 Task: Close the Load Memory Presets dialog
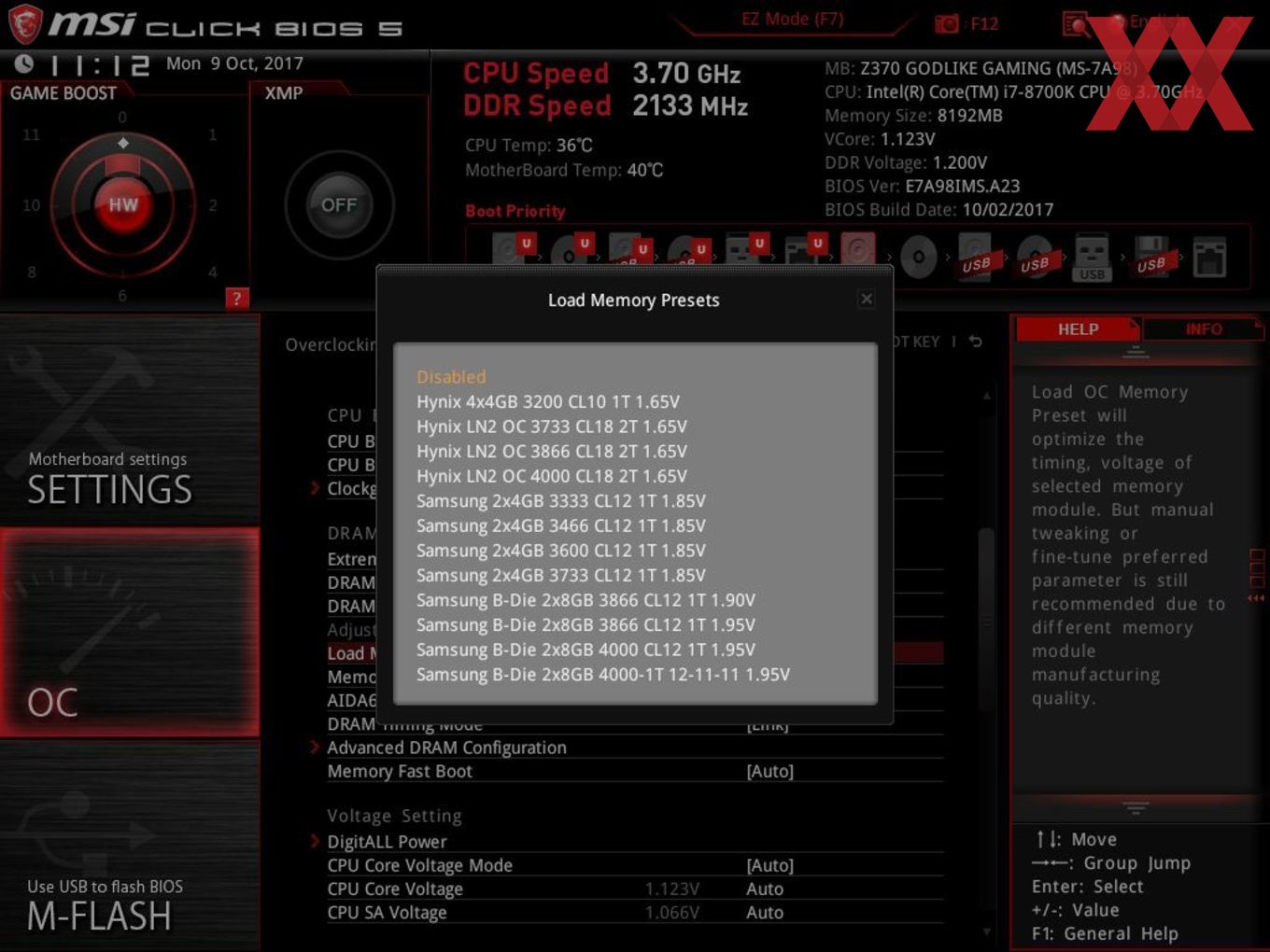(x=867, y=299)
